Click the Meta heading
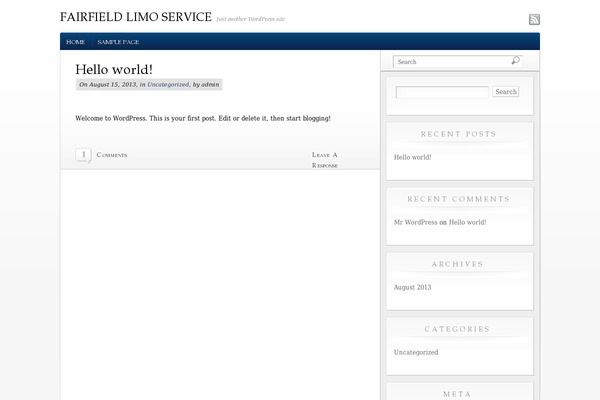The width and height of the screenshot is (600, 400). (457, 394)
